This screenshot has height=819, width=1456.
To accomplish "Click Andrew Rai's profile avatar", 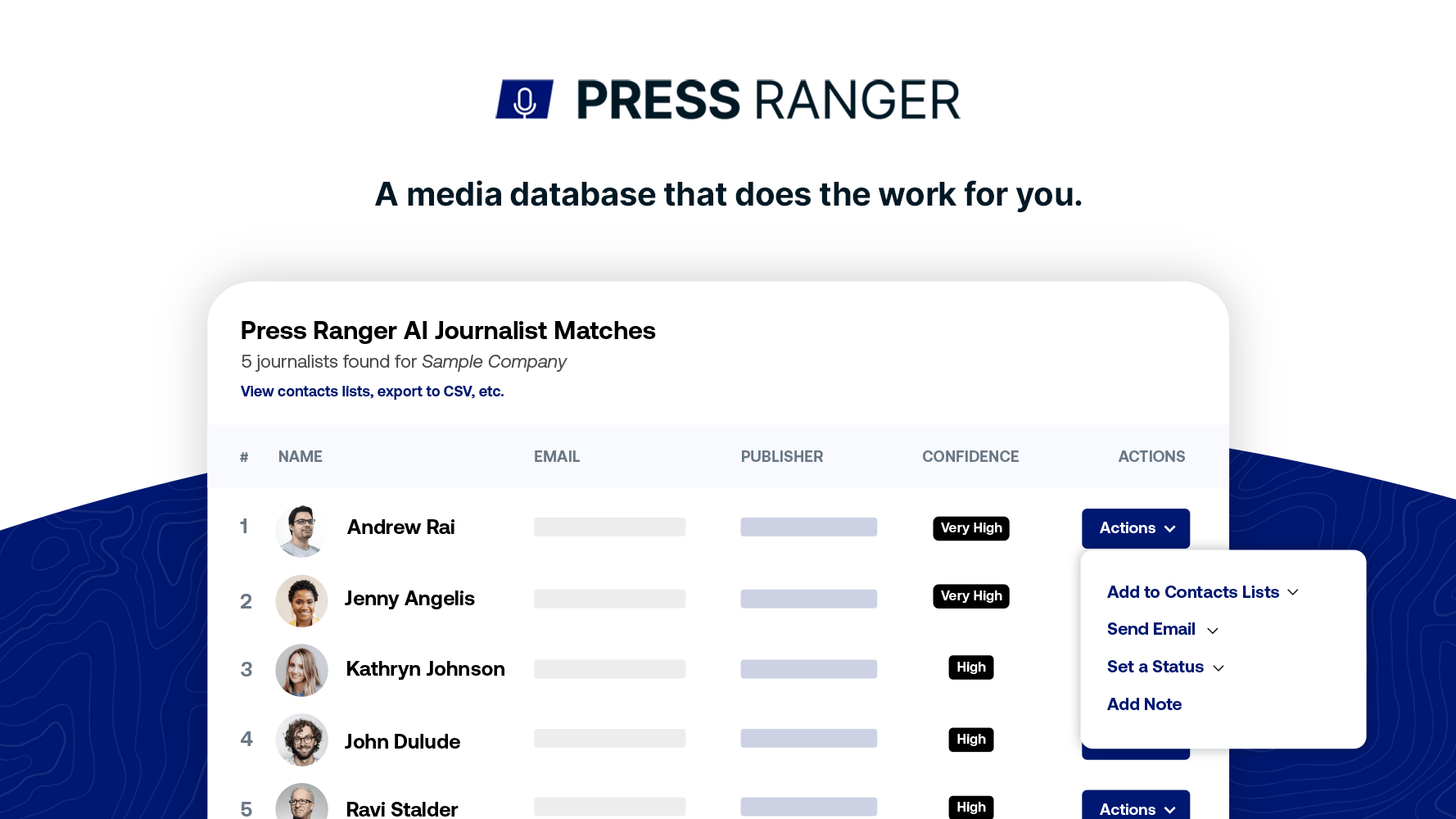I will (x=301, y=531).
